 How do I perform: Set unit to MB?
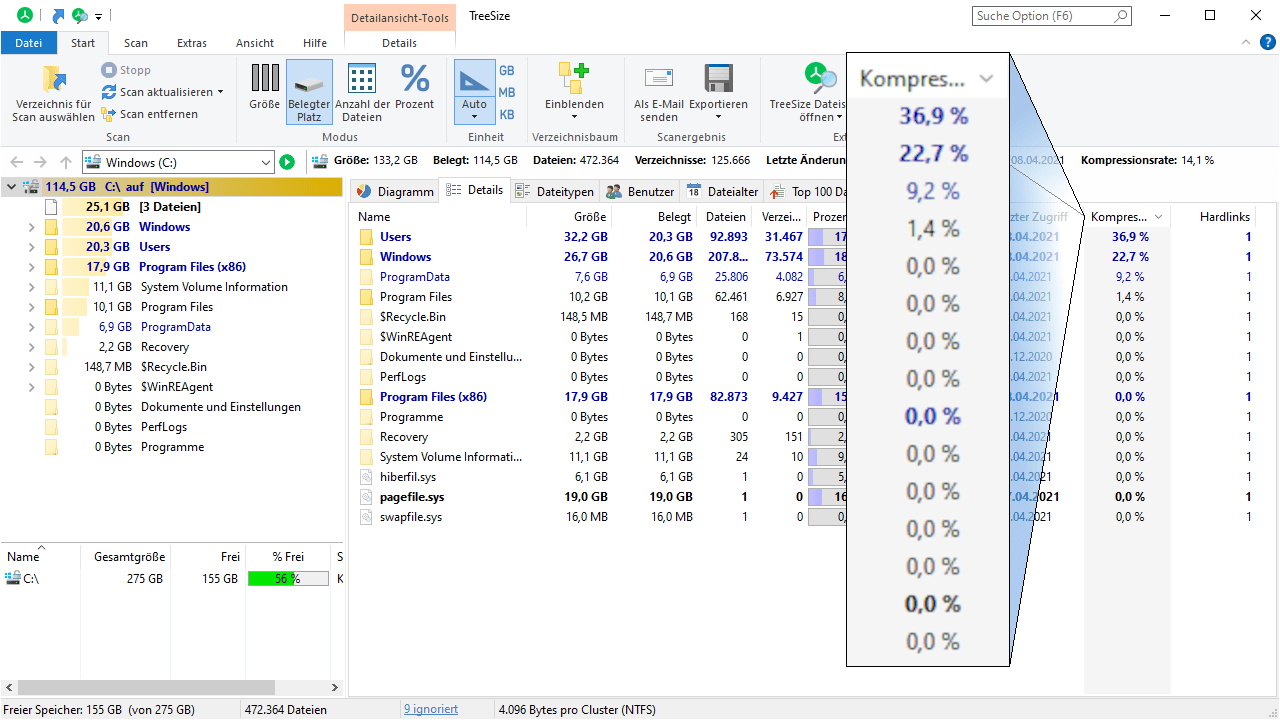tap(507, 92)
